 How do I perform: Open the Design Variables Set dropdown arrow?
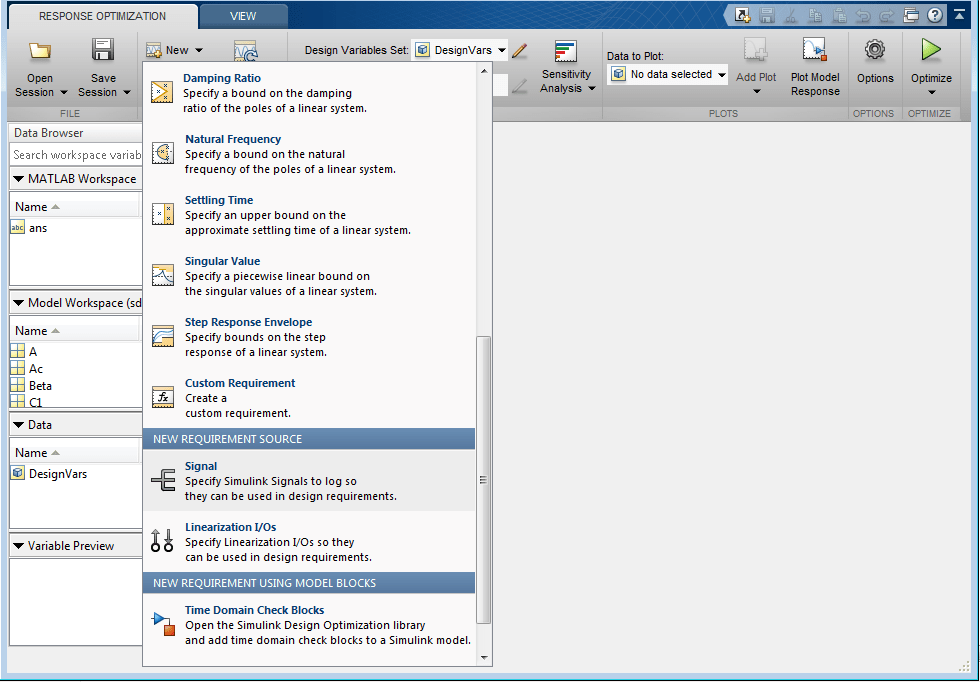pyautogui.click(x=501, y=51)
